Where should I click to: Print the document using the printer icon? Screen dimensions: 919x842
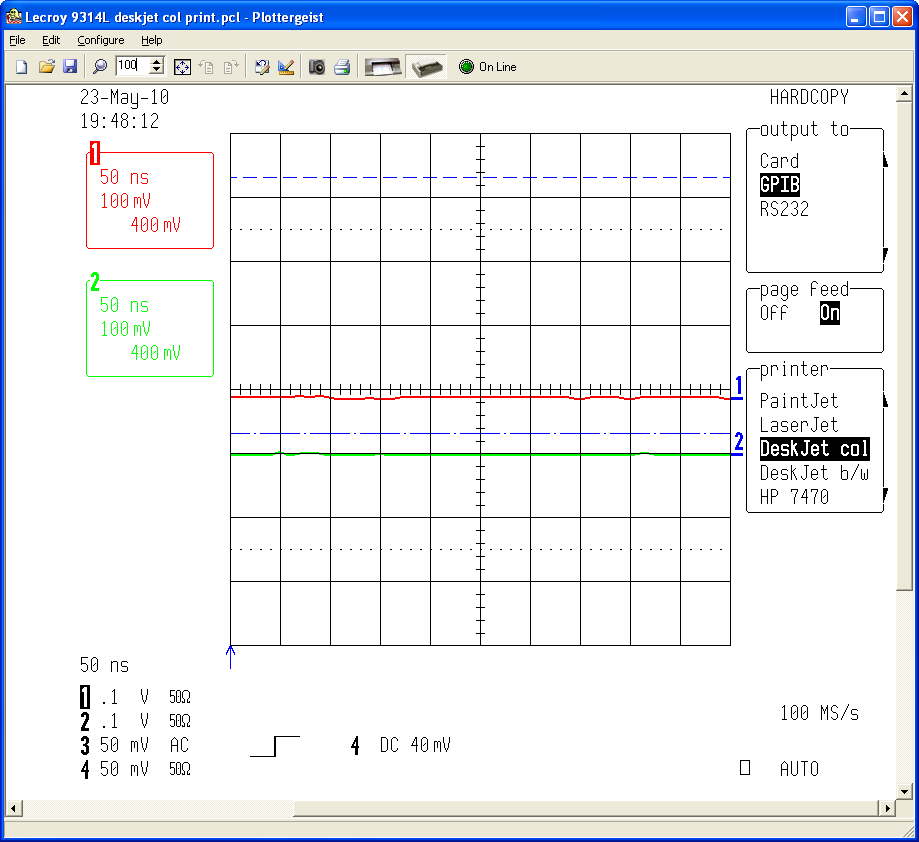click(x=341, y=66)
